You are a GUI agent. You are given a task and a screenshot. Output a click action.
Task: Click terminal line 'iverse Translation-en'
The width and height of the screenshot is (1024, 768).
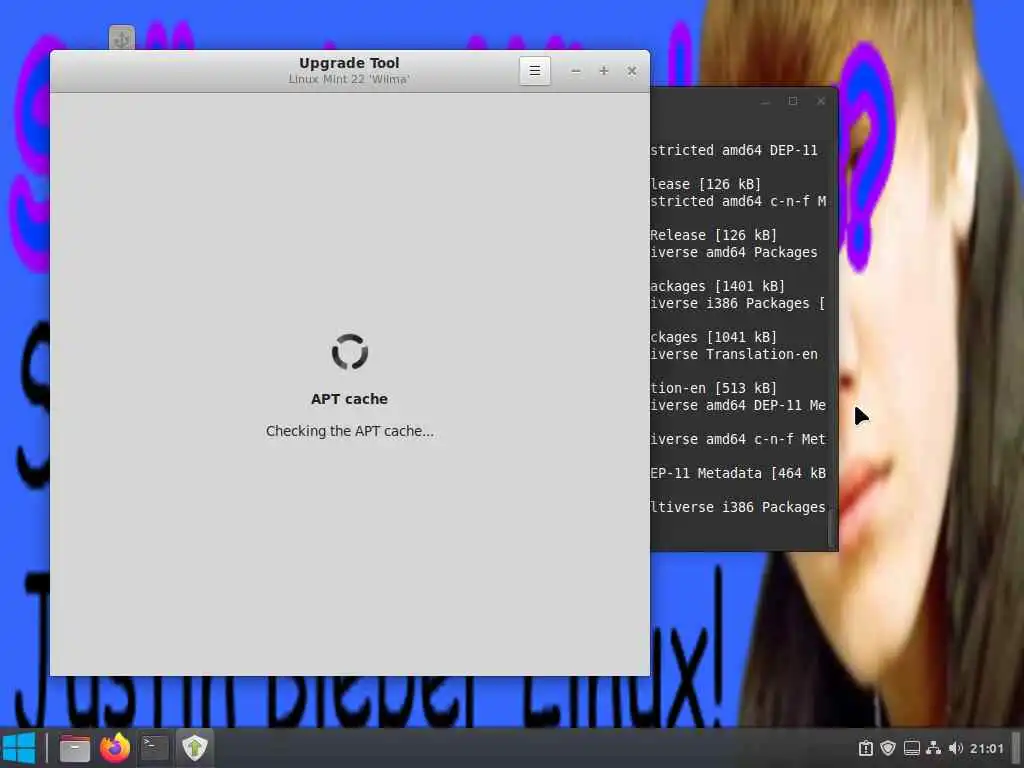pyautogui.click(x=733, y=354)
